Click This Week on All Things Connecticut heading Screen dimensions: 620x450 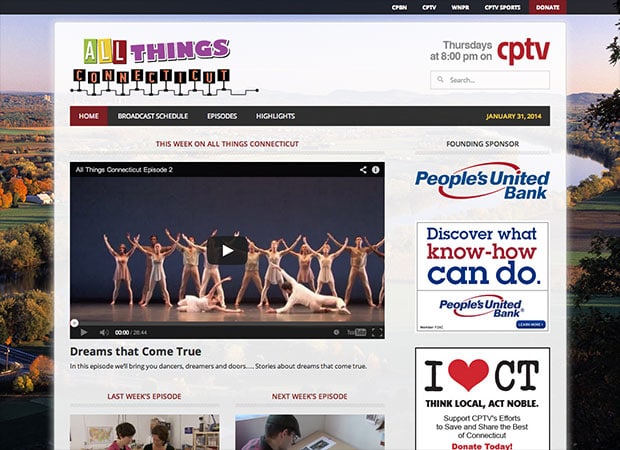tap(227, 144)
